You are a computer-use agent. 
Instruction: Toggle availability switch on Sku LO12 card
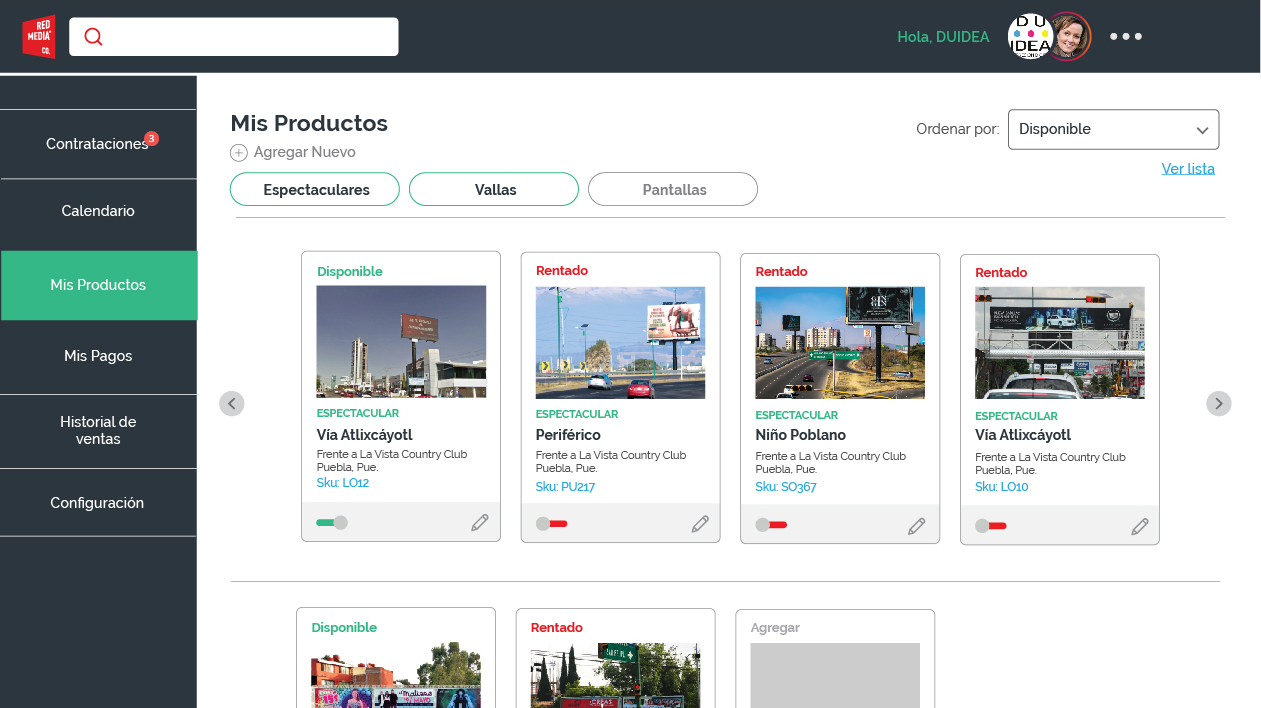[331, 523]
